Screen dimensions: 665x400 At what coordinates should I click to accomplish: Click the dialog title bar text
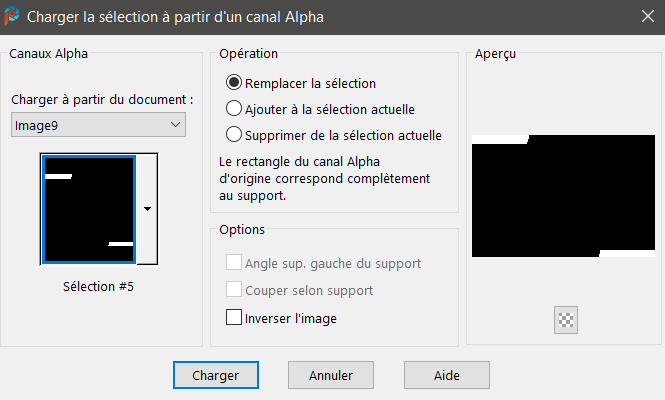pos(175,17)
